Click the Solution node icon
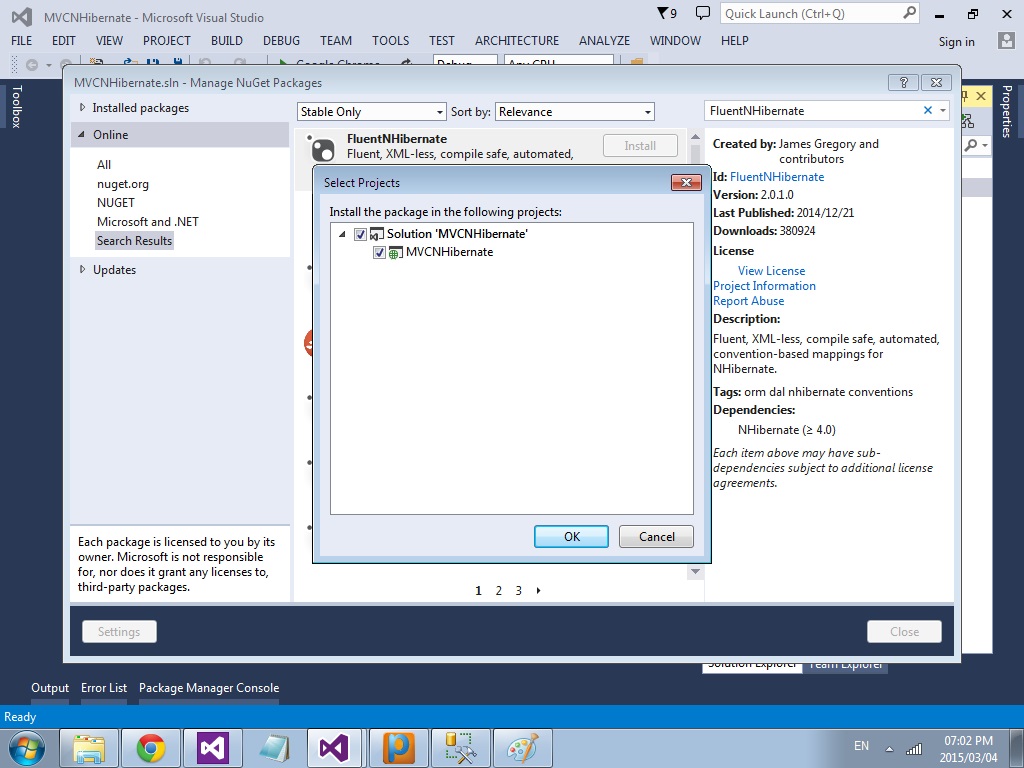Screen dimensions: 1024x768 [x=377, y=234]
